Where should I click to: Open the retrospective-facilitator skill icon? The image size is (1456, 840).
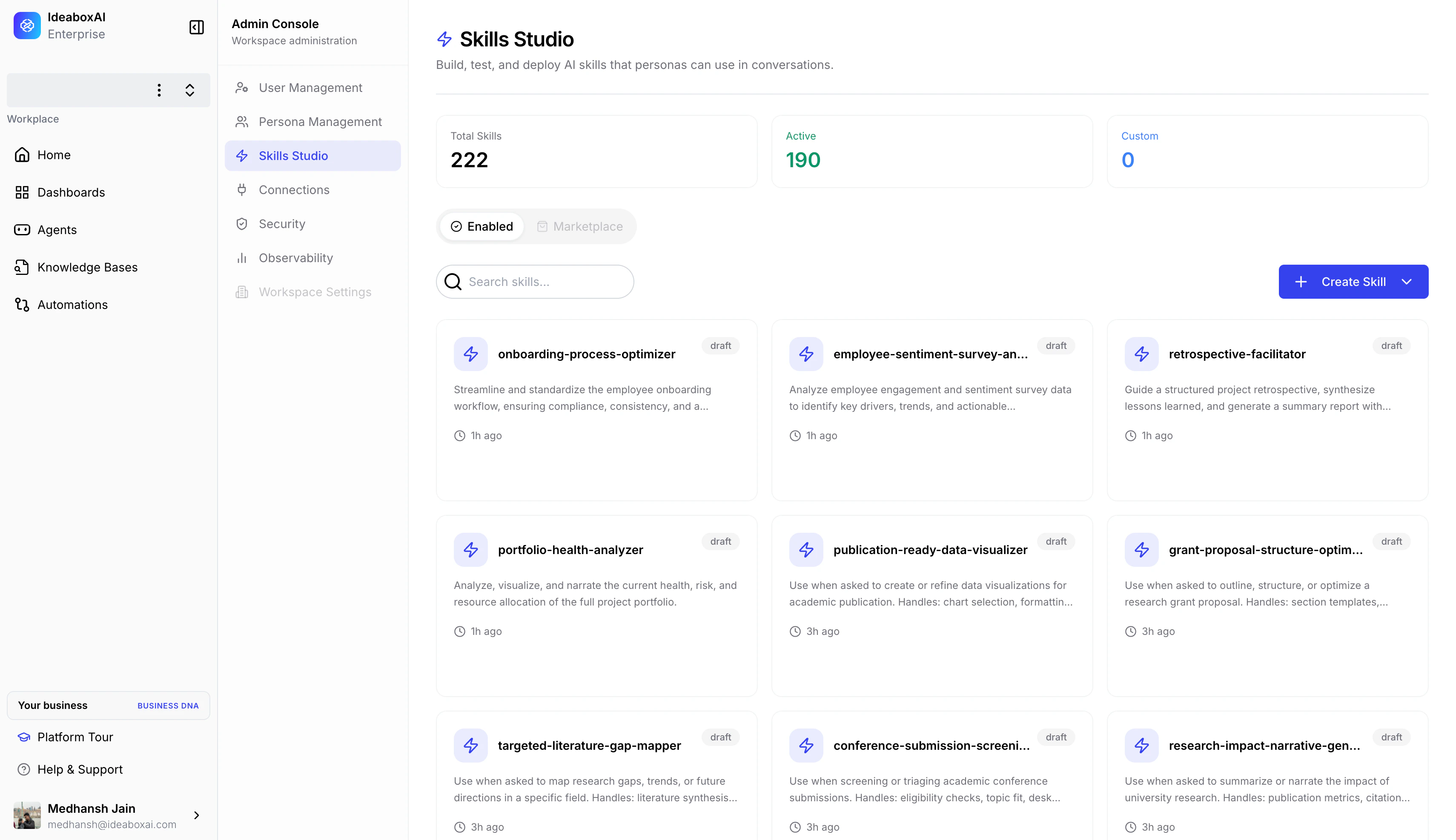[x=1141, y=354]
